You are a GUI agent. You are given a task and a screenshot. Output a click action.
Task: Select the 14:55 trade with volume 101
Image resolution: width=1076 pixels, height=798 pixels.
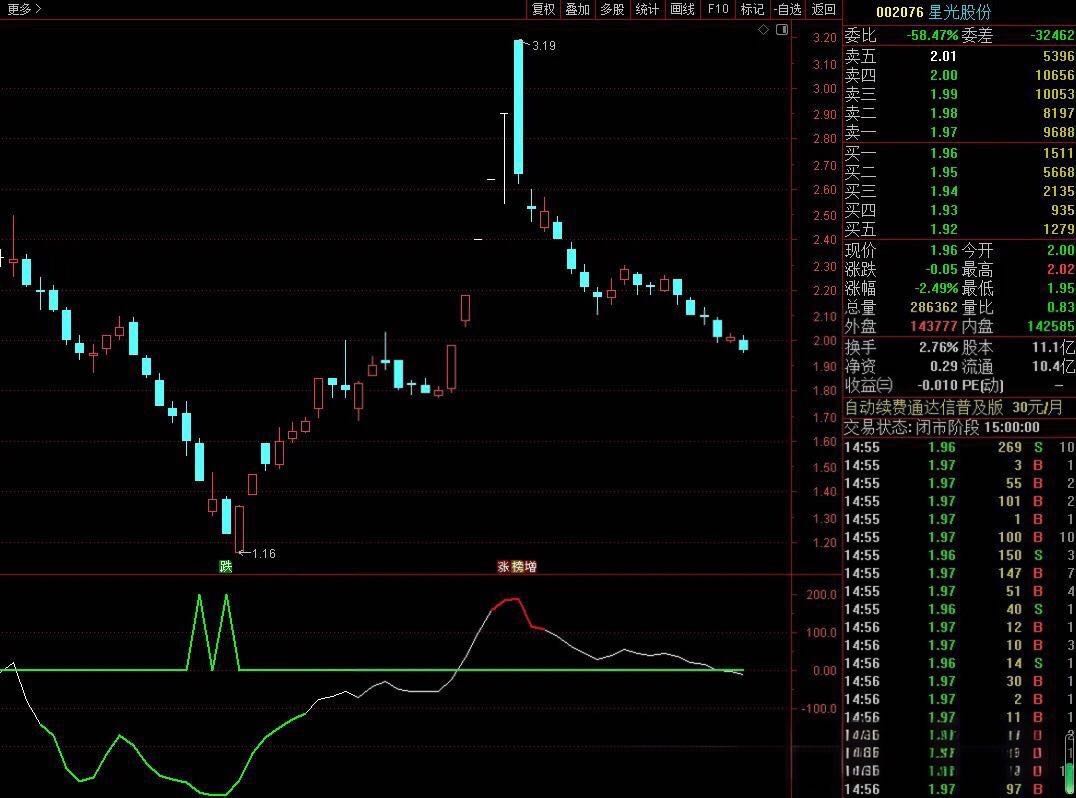959,502
